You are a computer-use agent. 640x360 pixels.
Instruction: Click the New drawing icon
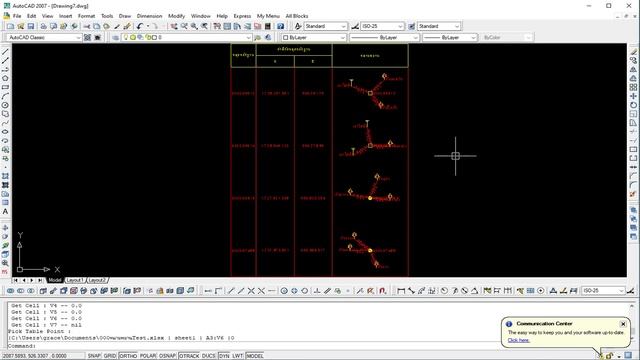(10, 26)
